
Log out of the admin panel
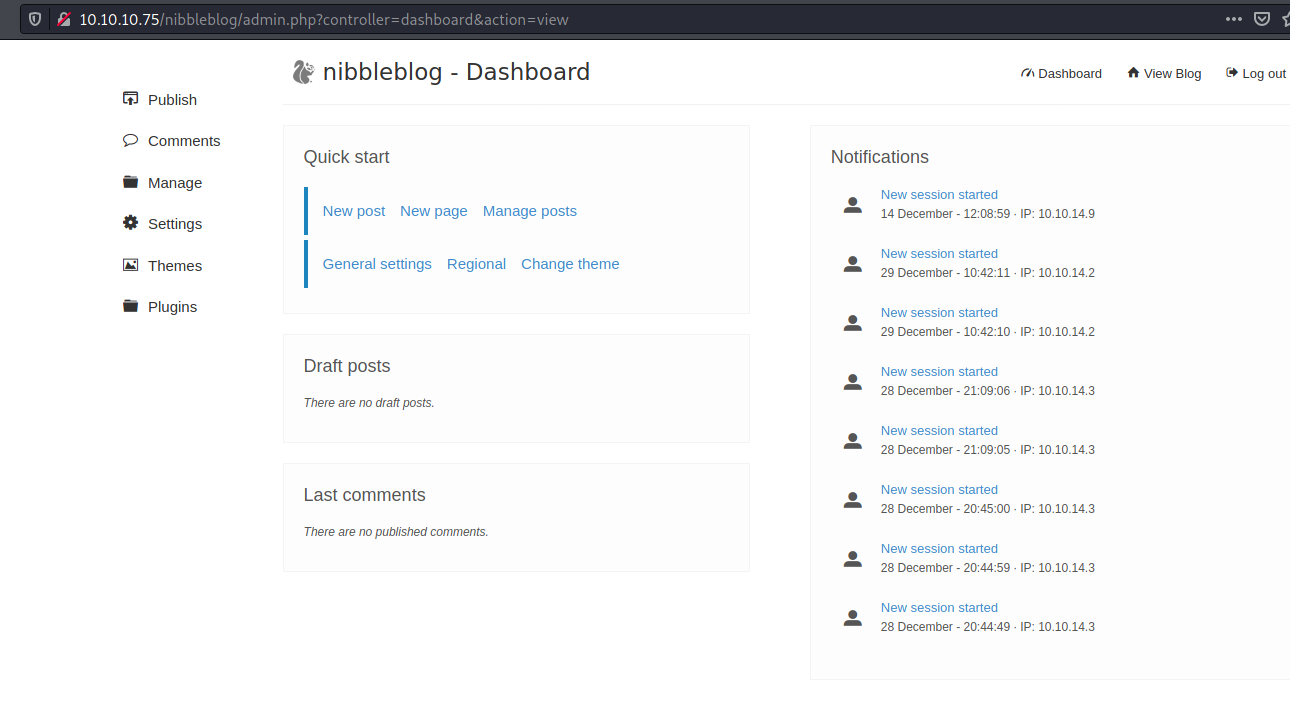tap(1256, 73)
